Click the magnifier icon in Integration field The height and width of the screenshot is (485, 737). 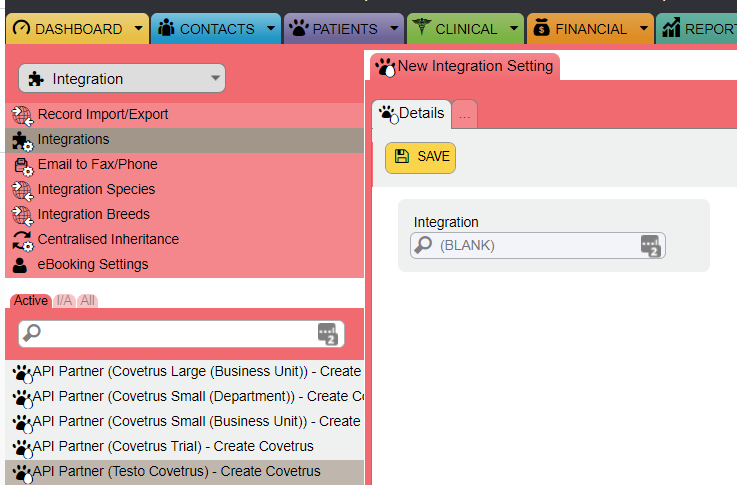[x=424, y=245]
